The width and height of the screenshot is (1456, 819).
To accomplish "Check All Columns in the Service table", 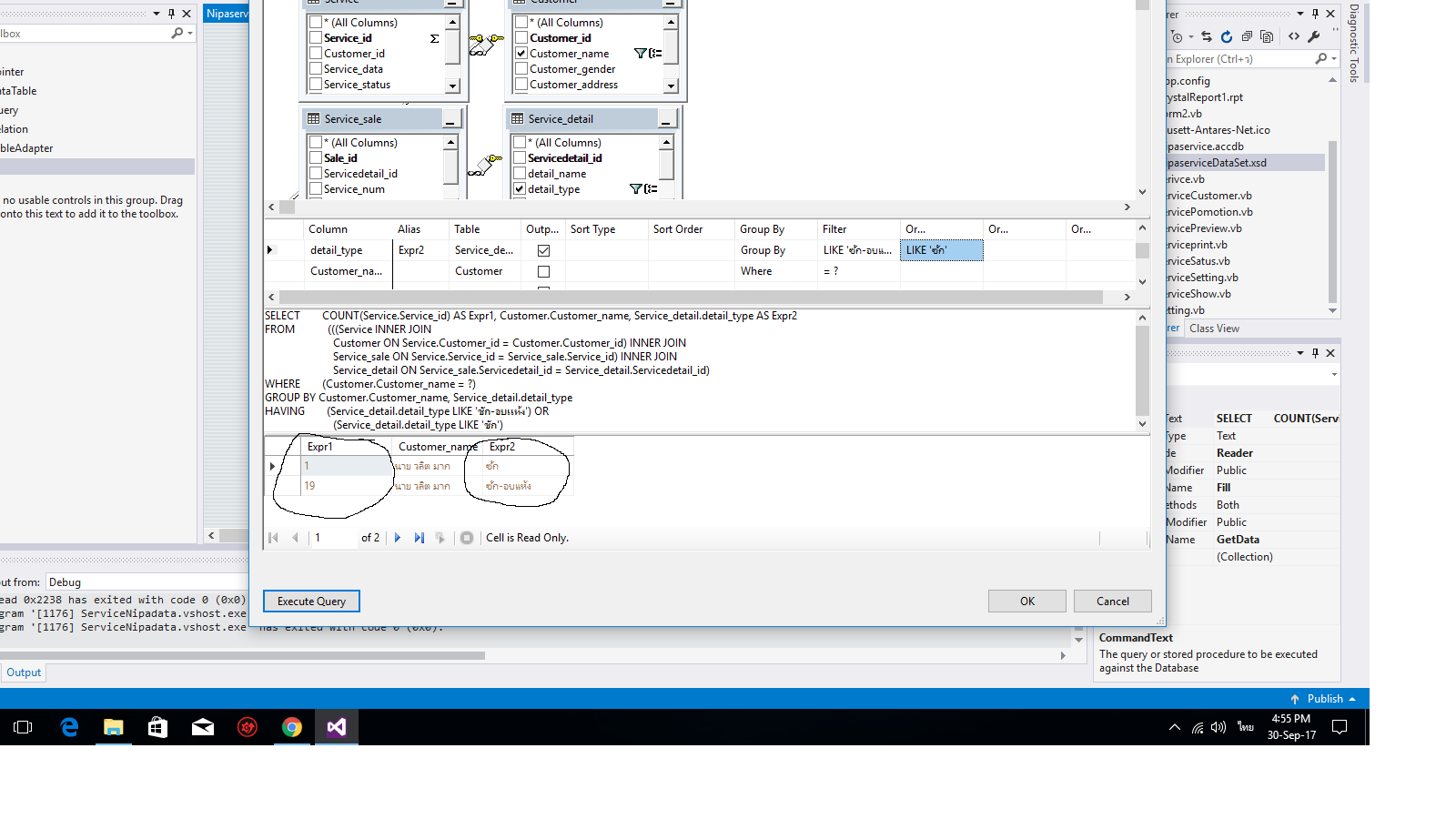I will click(x=316, y=22).
